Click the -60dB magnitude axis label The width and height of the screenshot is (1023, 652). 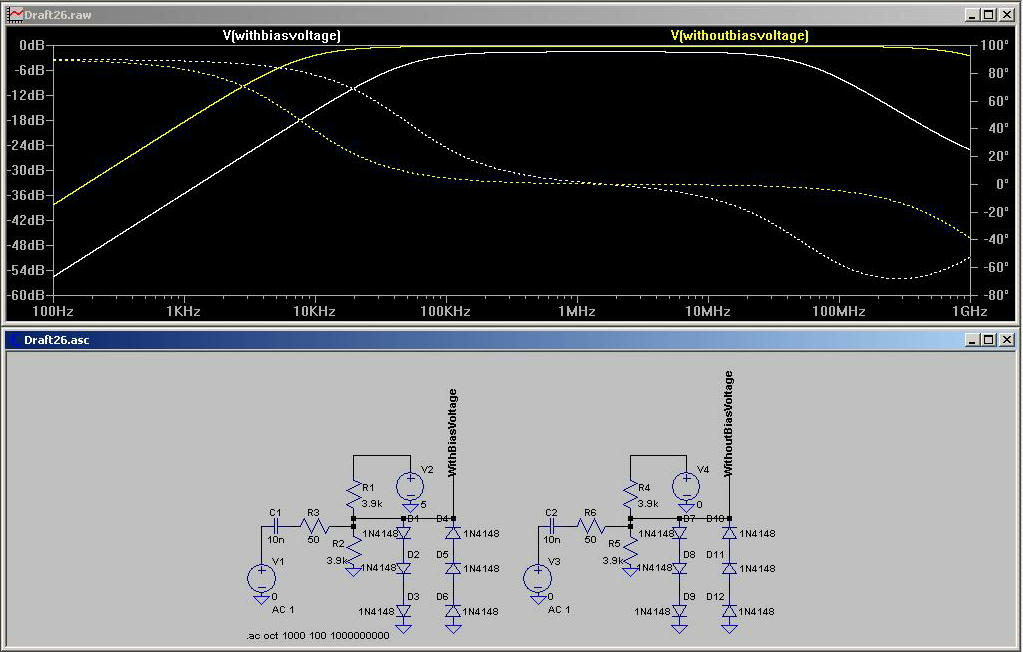[x=26, y=295]
